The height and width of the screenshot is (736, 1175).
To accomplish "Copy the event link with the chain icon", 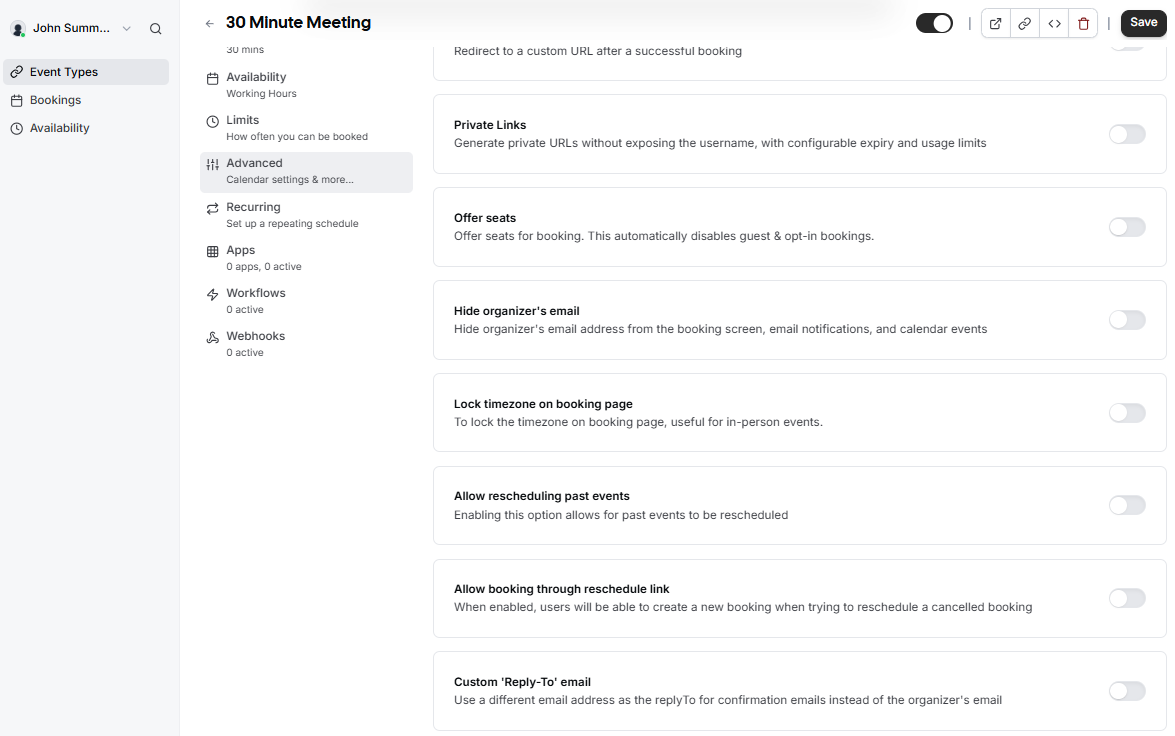I will click(x=1024, y=23).
